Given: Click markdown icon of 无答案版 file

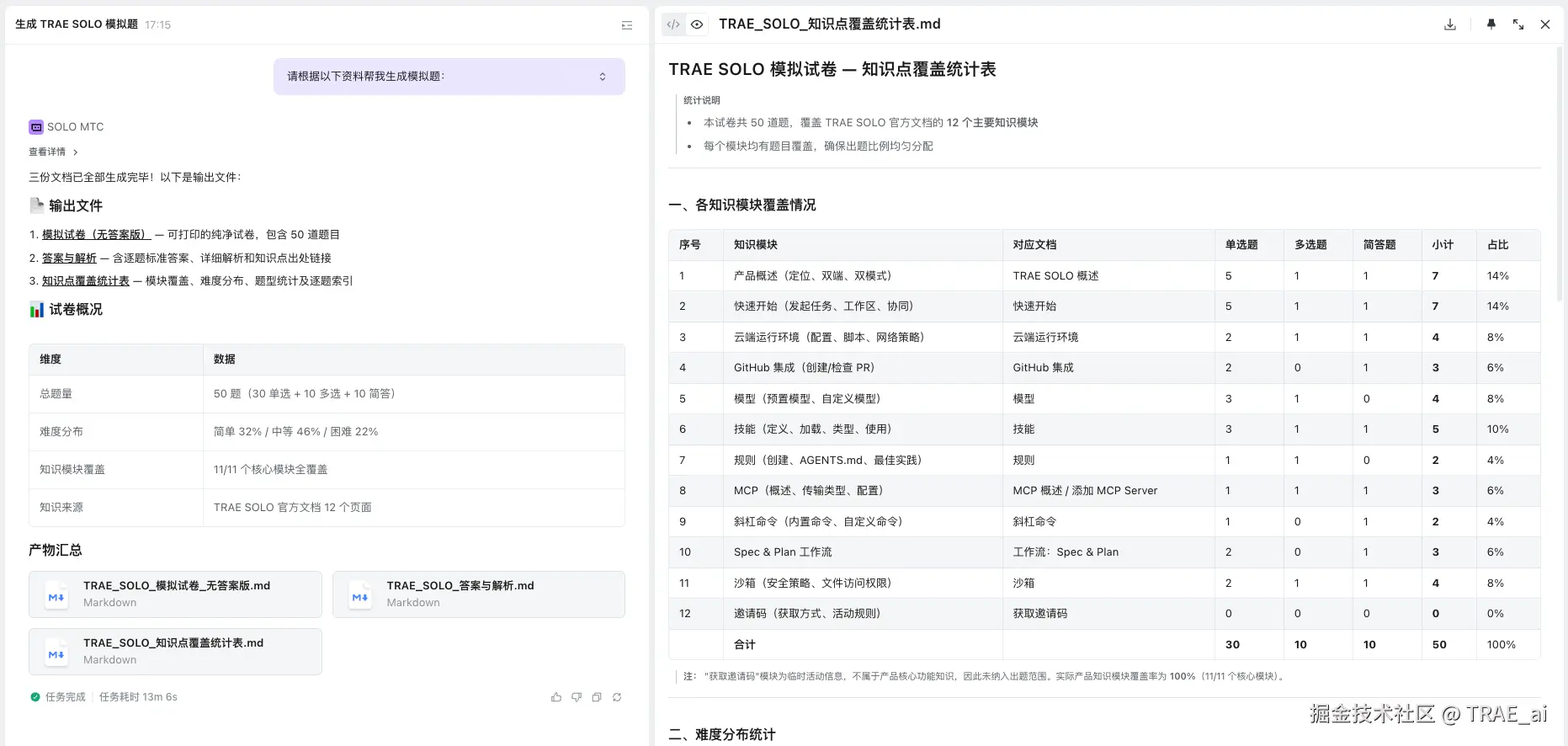Looking at the screenshot, I should tap(56, 596).
